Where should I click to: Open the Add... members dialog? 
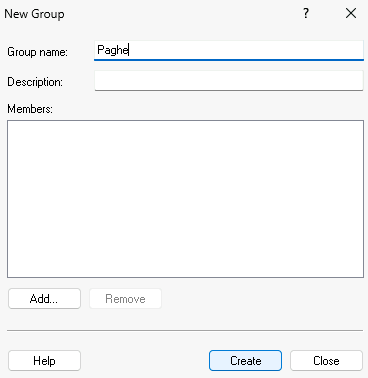[x=44, y=299]
